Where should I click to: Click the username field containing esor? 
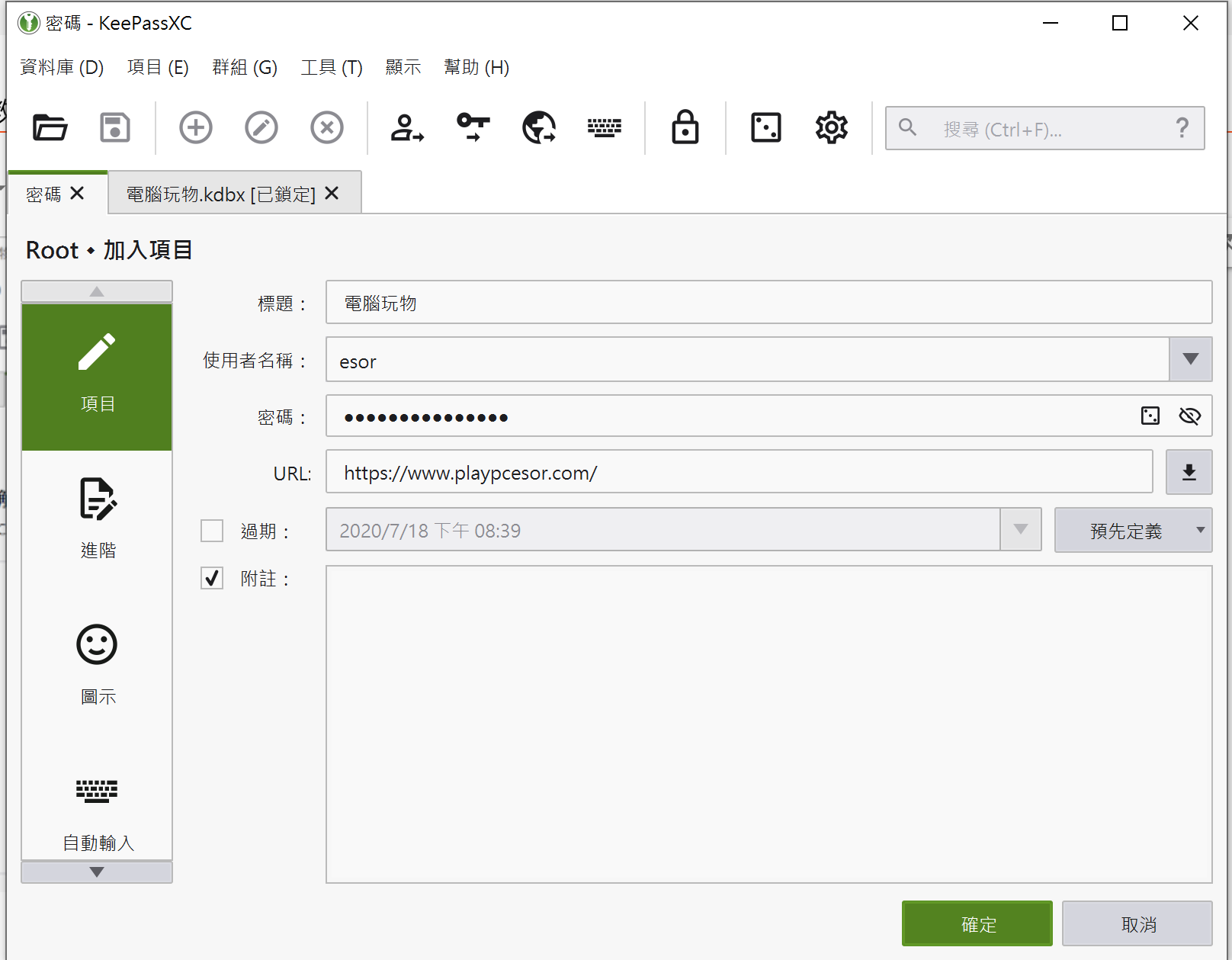click(x=748, y=359)
